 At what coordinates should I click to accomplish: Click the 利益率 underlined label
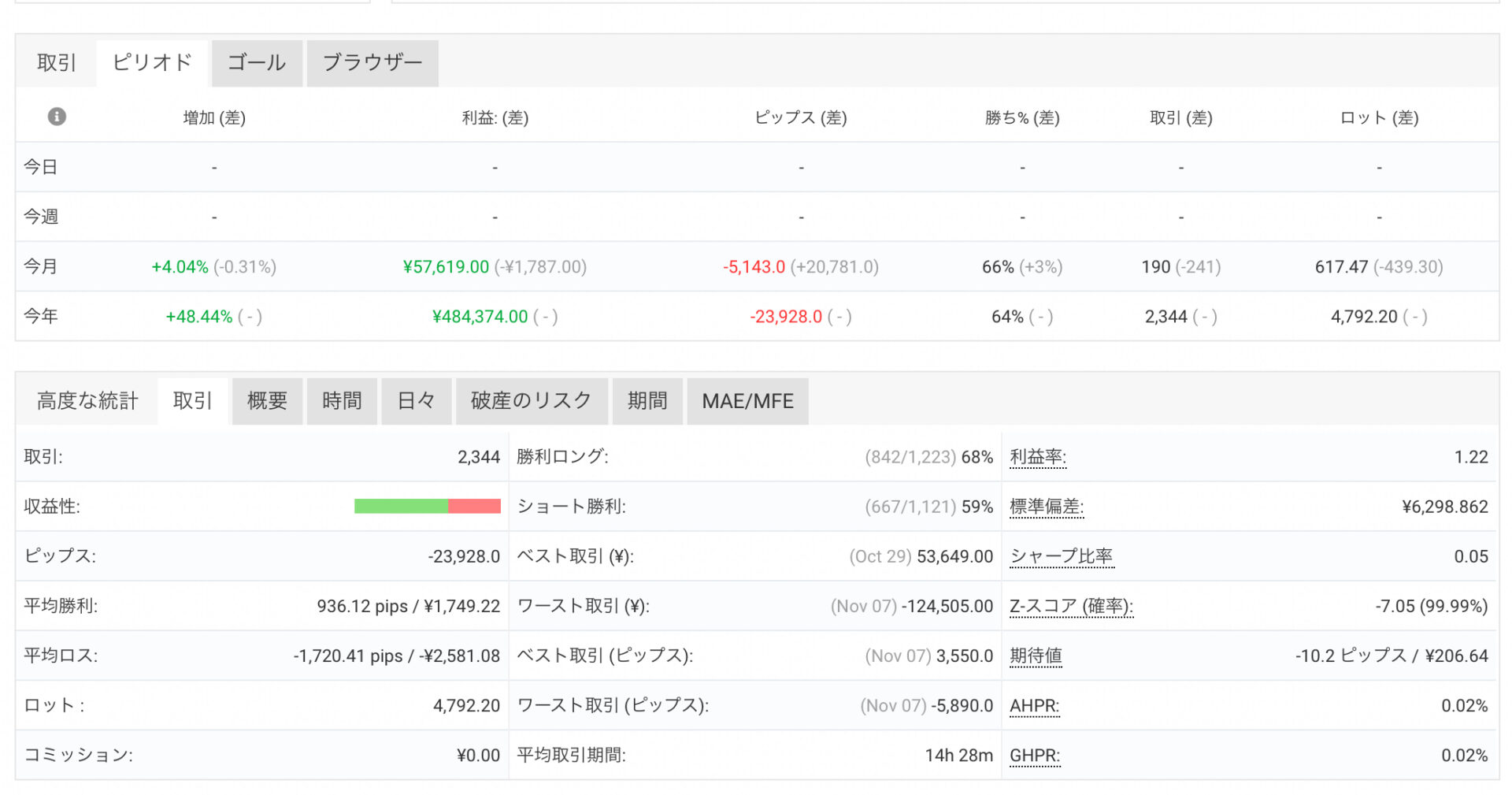[x=1038, y=457]
